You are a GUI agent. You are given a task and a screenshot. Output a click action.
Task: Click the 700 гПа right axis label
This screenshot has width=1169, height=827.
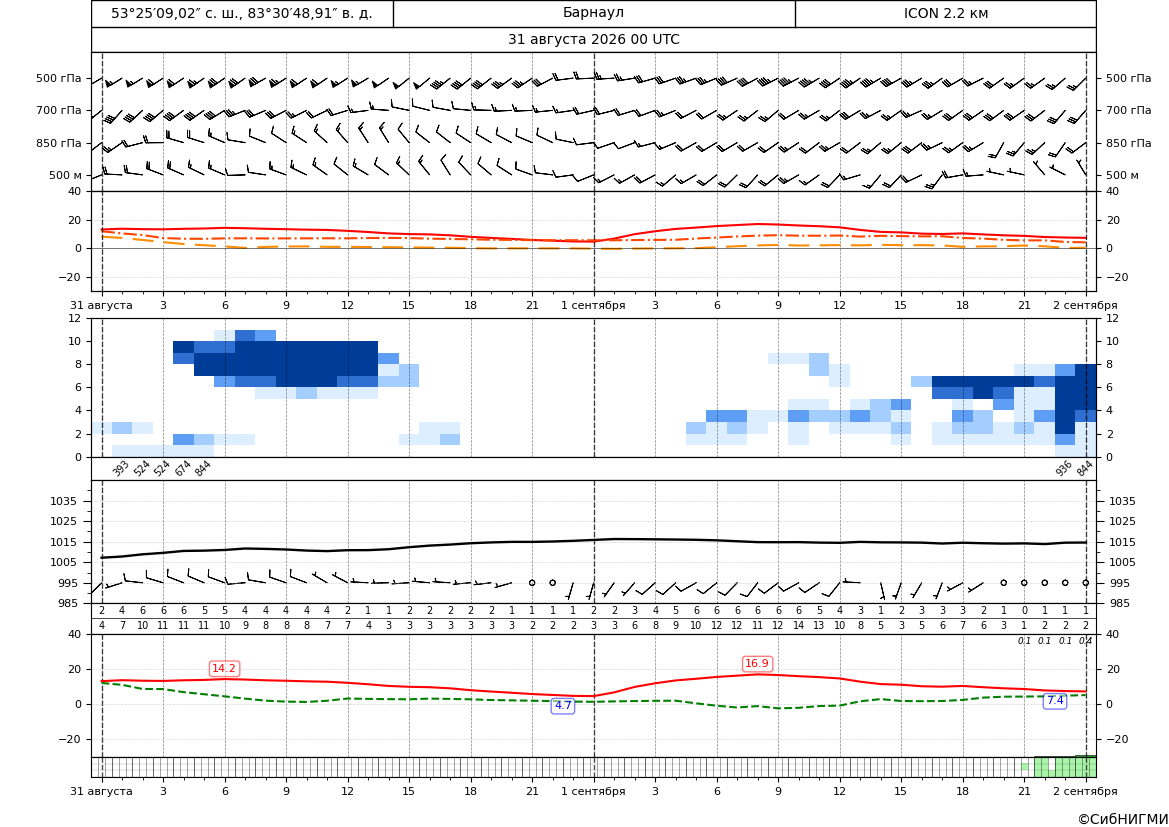pos(1129,110)
